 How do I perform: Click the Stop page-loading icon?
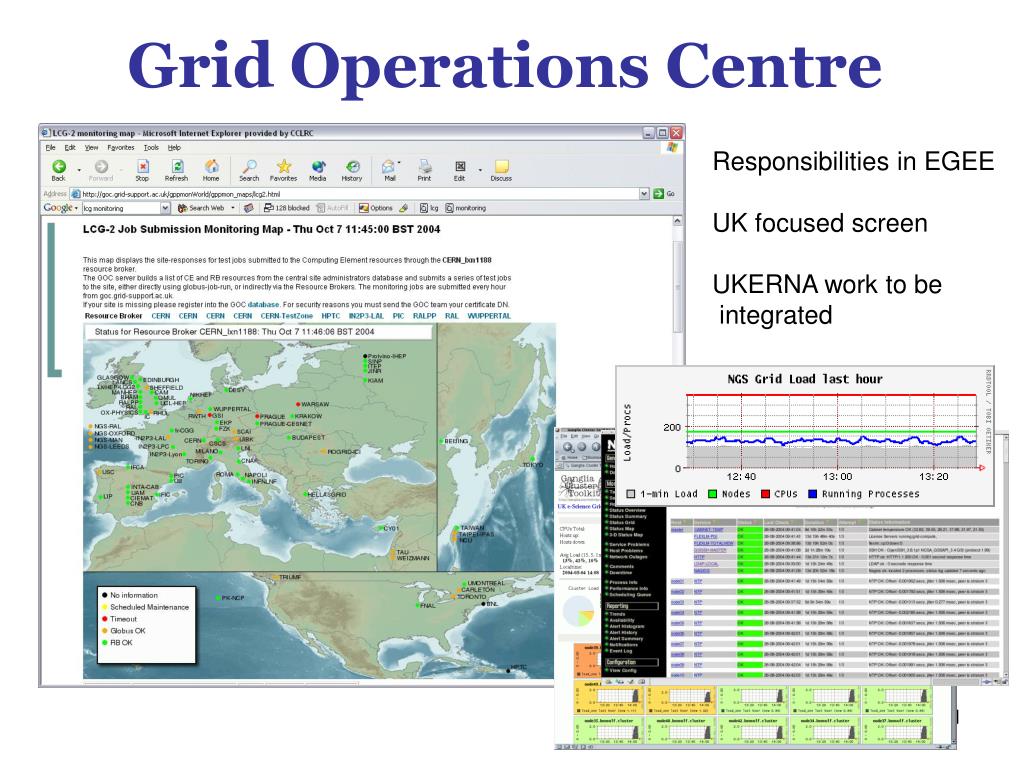point(142,167)
